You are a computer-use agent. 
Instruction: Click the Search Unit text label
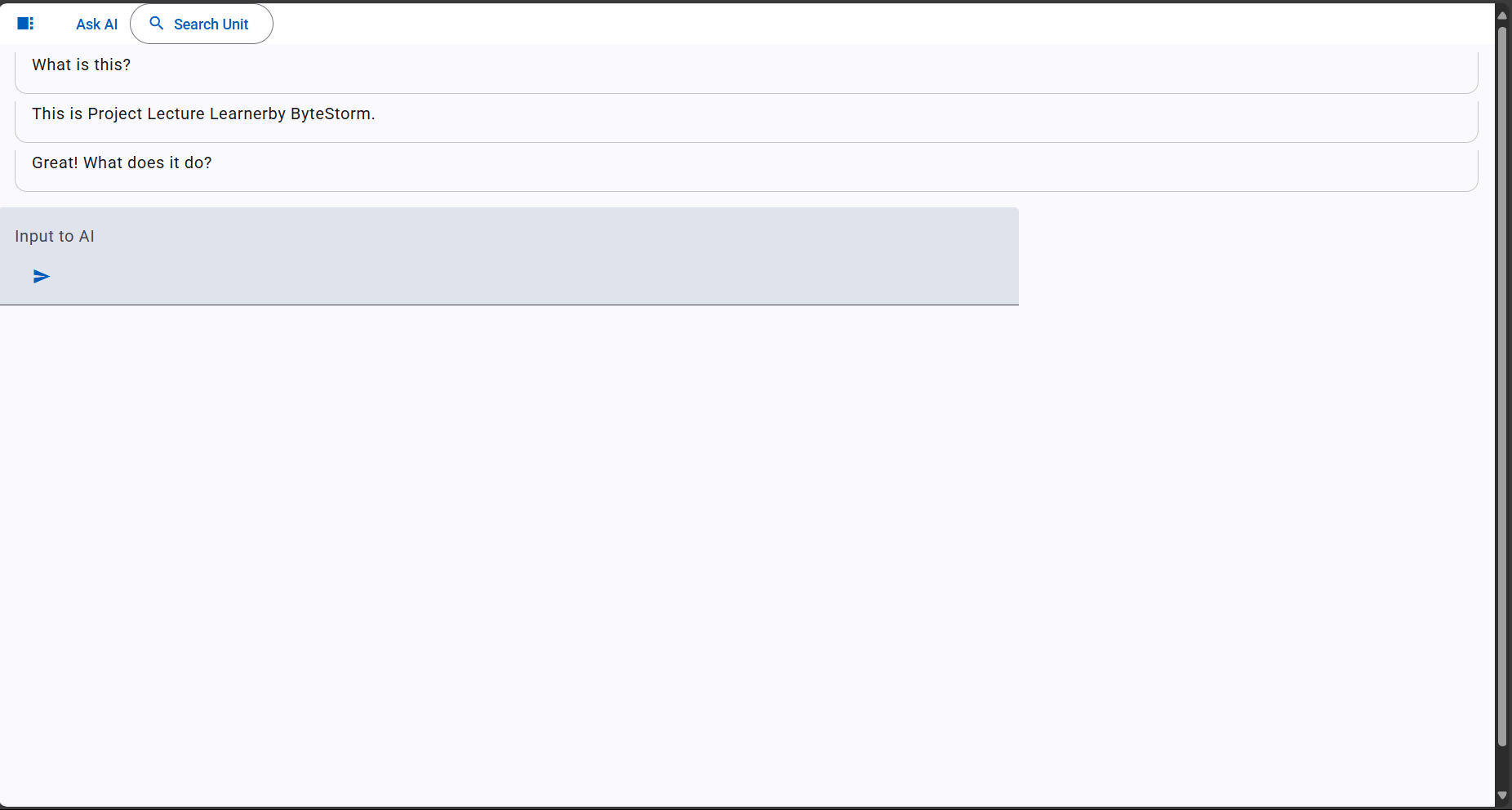click(211, 24)
